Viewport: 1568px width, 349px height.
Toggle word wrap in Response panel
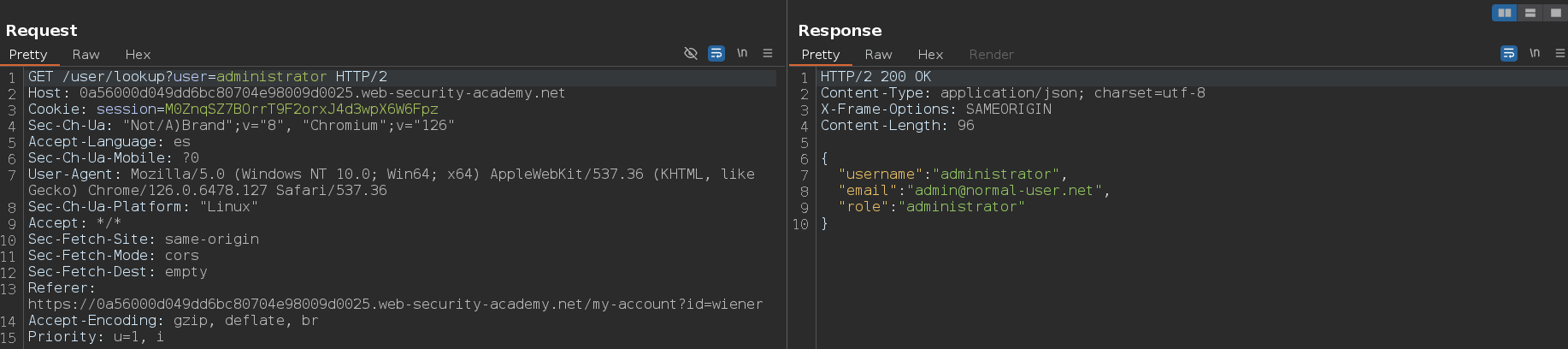(1509, 54)
